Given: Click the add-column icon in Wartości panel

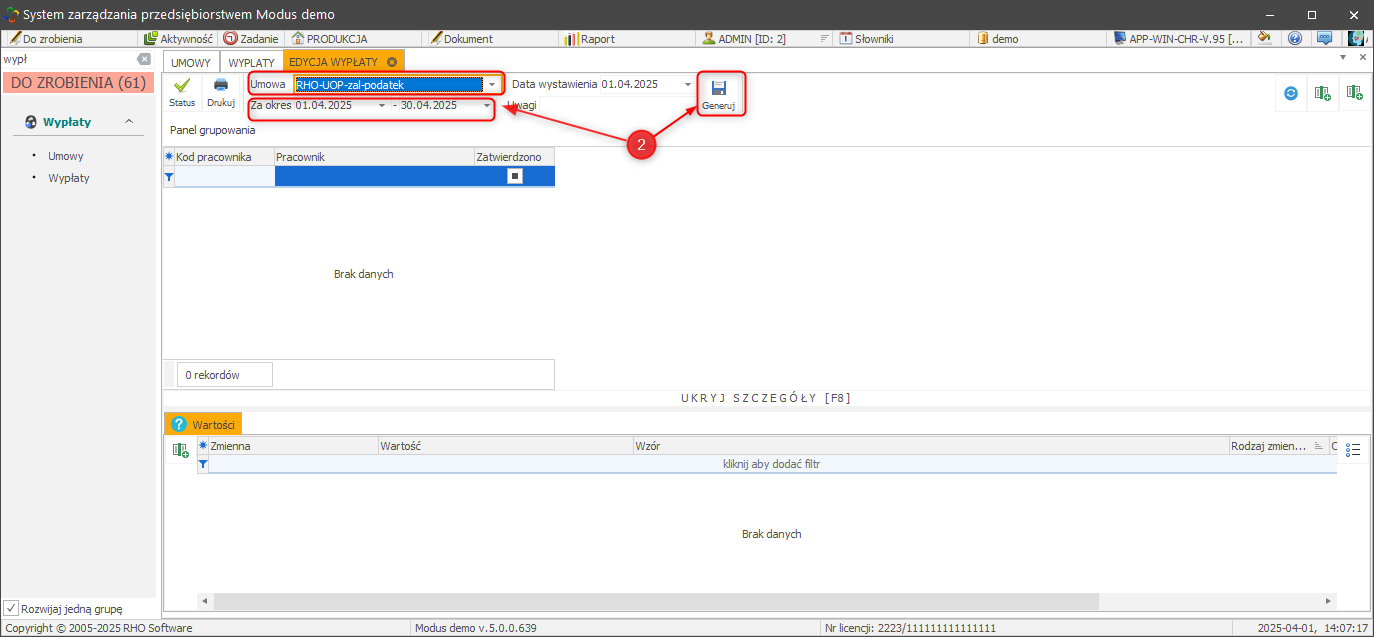Looking at the screenshot, I should point(180,450).
